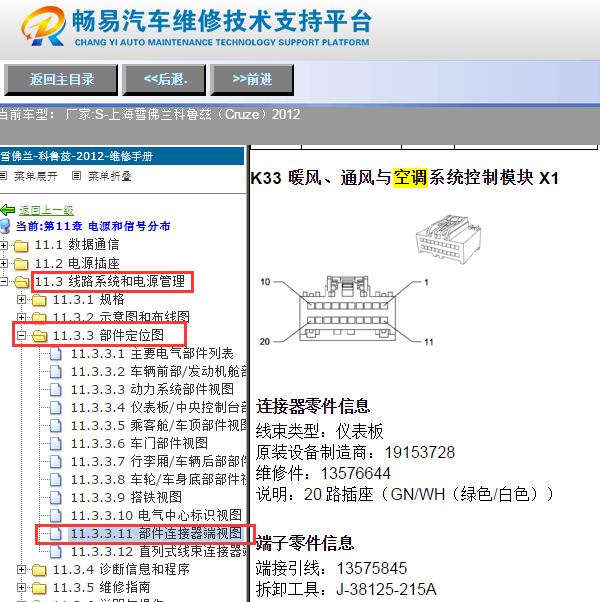Click the green back arrow icon
The height and width of the screenshot is (602, 600).
(8, 210)
